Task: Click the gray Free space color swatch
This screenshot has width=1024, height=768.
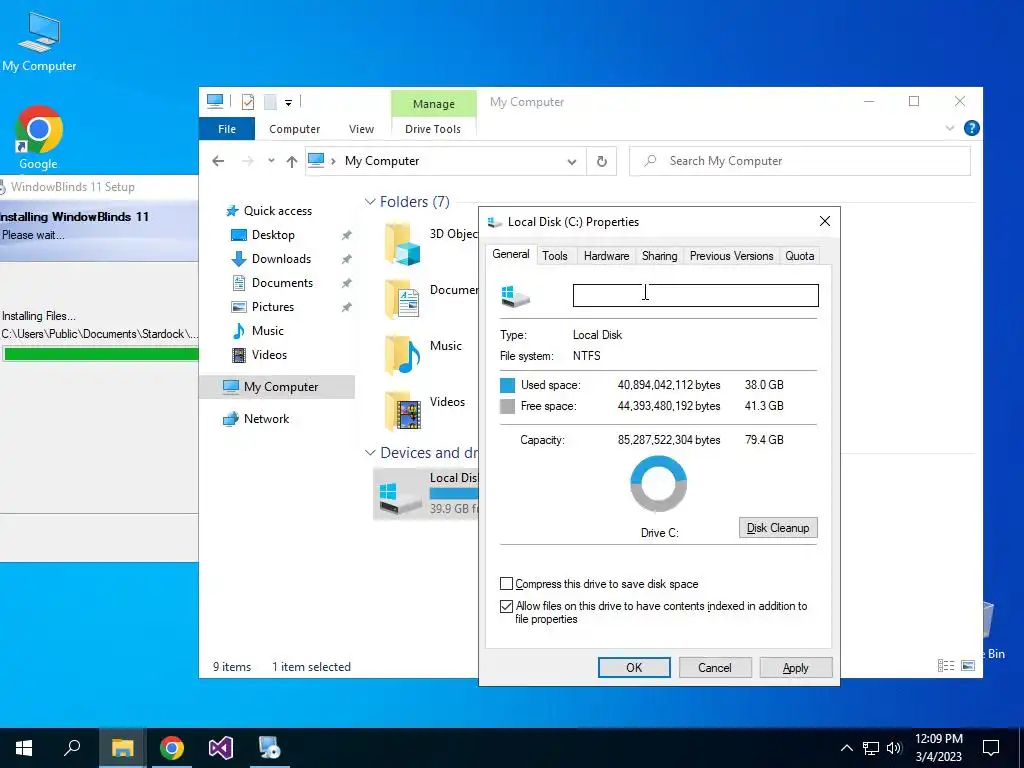Action: (x=507, y=406)
